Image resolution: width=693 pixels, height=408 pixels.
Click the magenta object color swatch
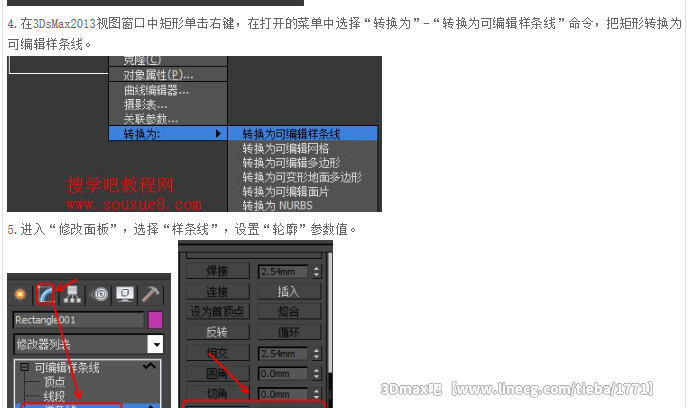155,320
